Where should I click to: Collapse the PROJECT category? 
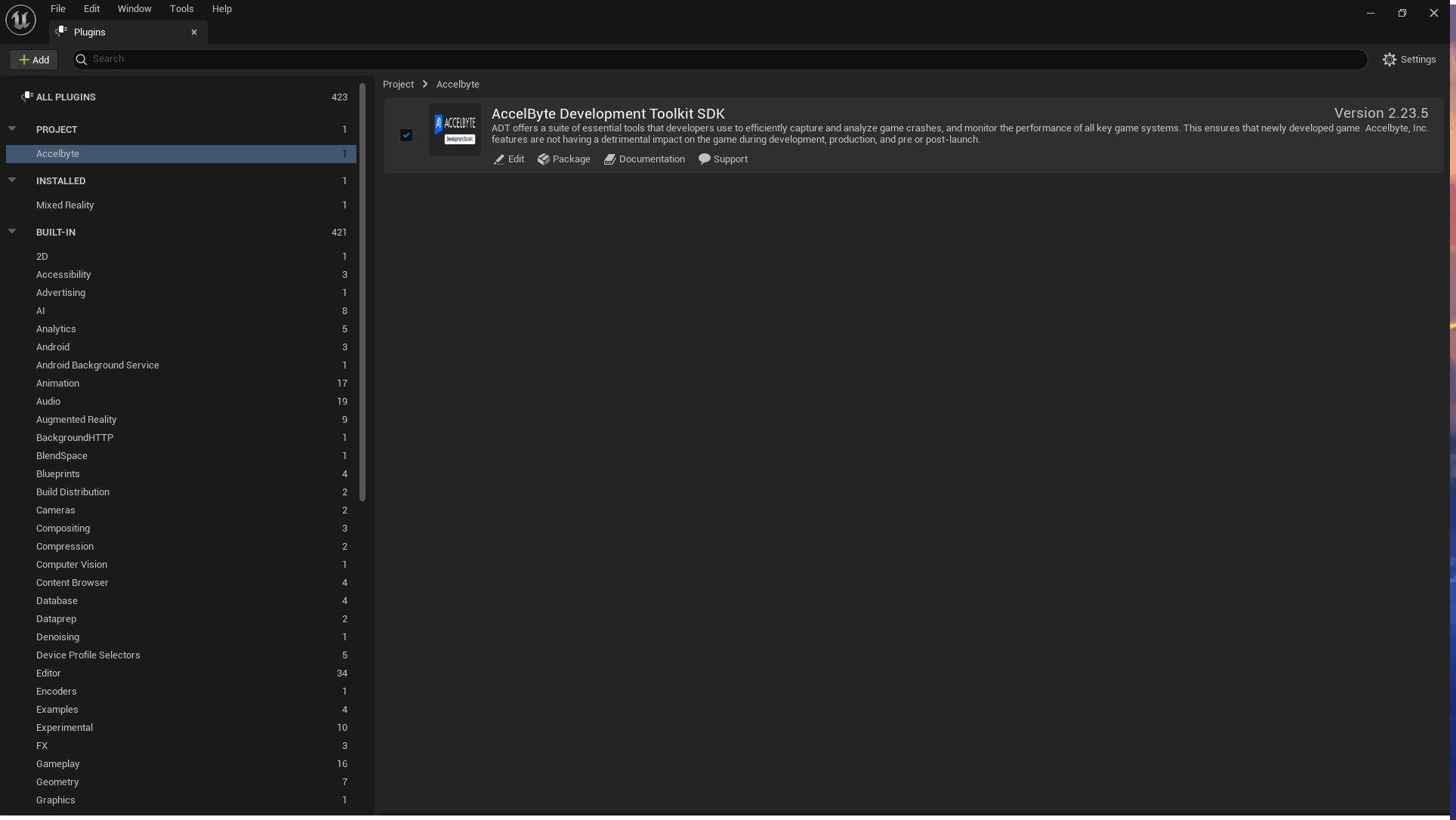click(x=12, y=128)
